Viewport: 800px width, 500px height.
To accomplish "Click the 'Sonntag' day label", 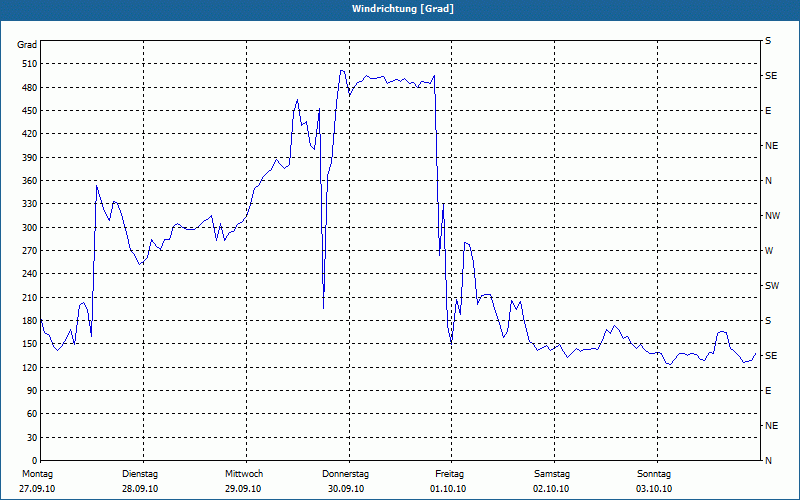I will tap(654, 474).
